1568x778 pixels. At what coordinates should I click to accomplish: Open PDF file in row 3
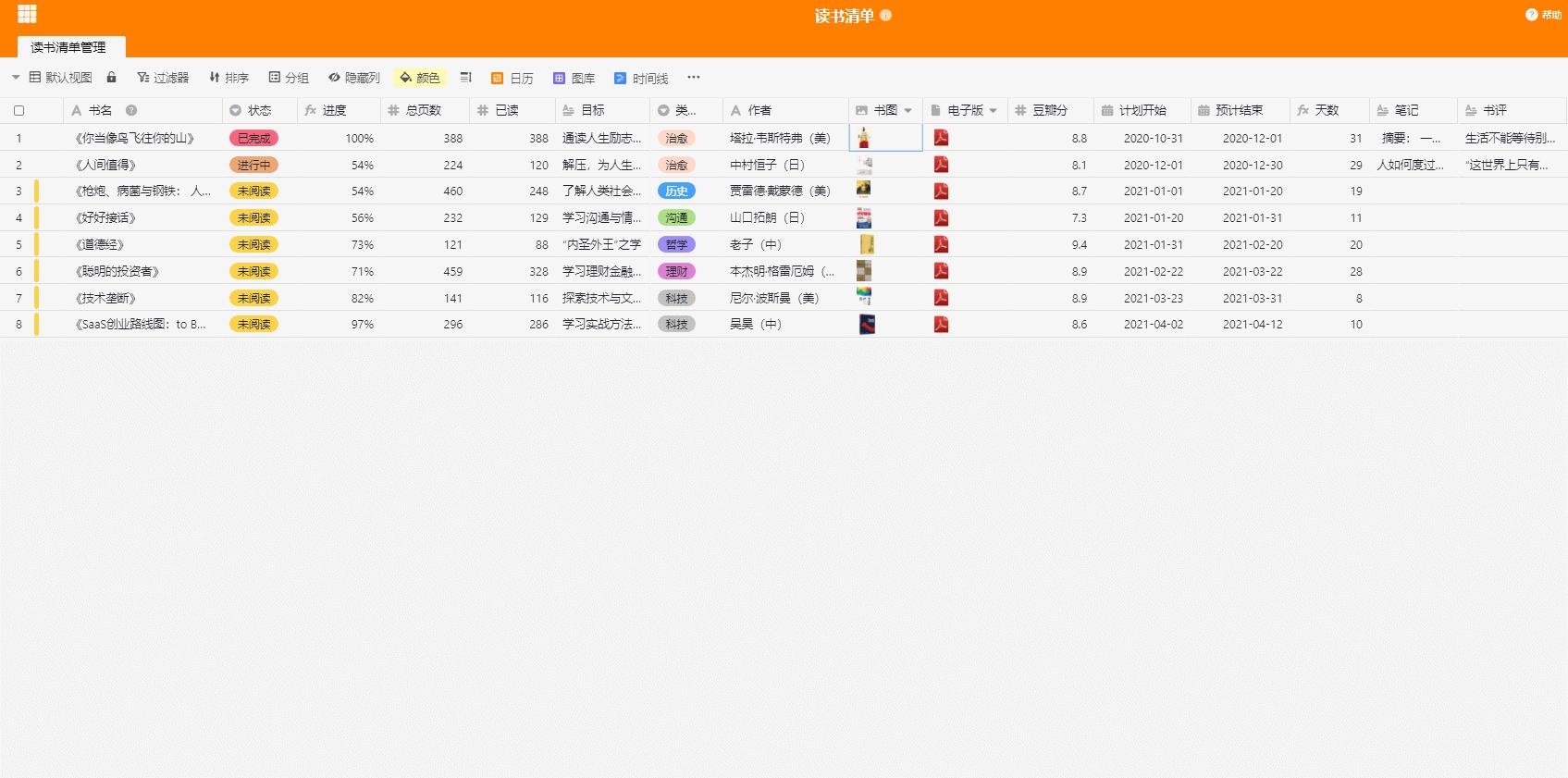pyautogui.click(x=941, y=191)
